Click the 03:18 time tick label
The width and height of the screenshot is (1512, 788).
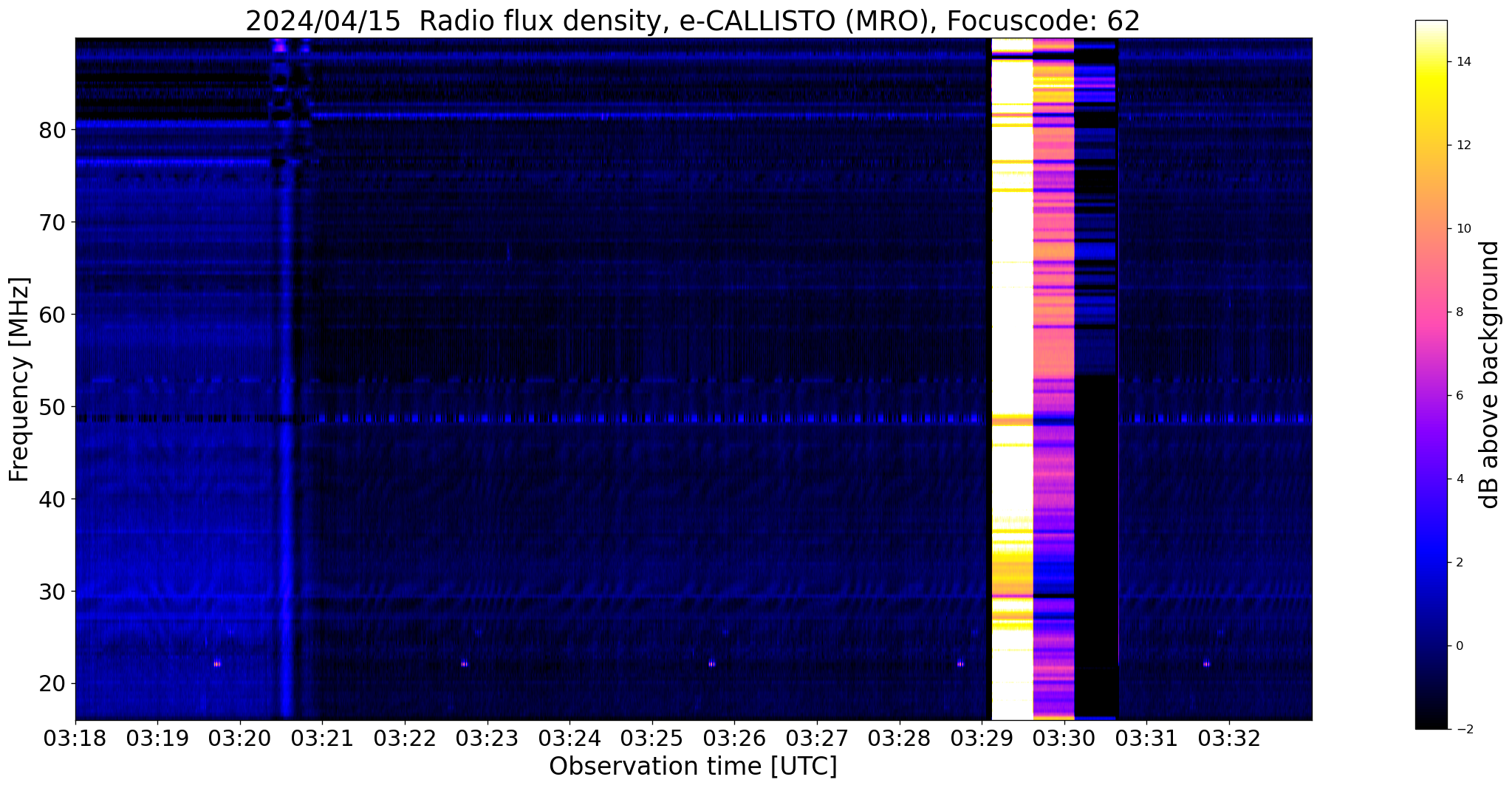coord(75,738)
